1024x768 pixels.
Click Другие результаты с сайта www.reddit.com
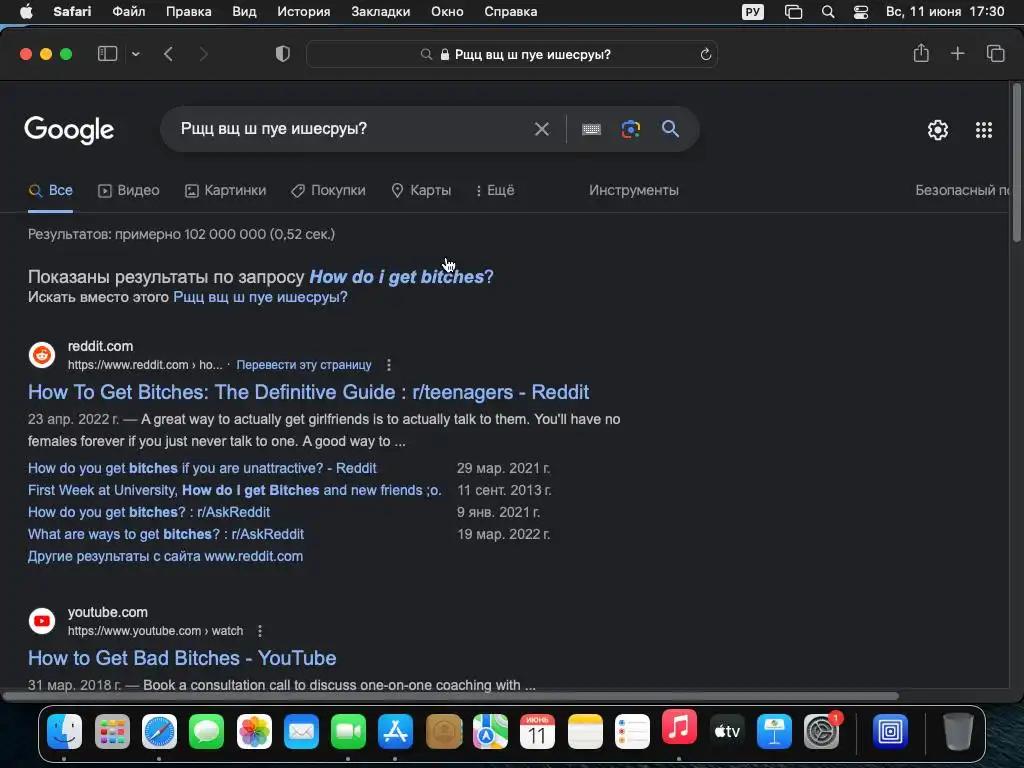(x=165, y=556)
